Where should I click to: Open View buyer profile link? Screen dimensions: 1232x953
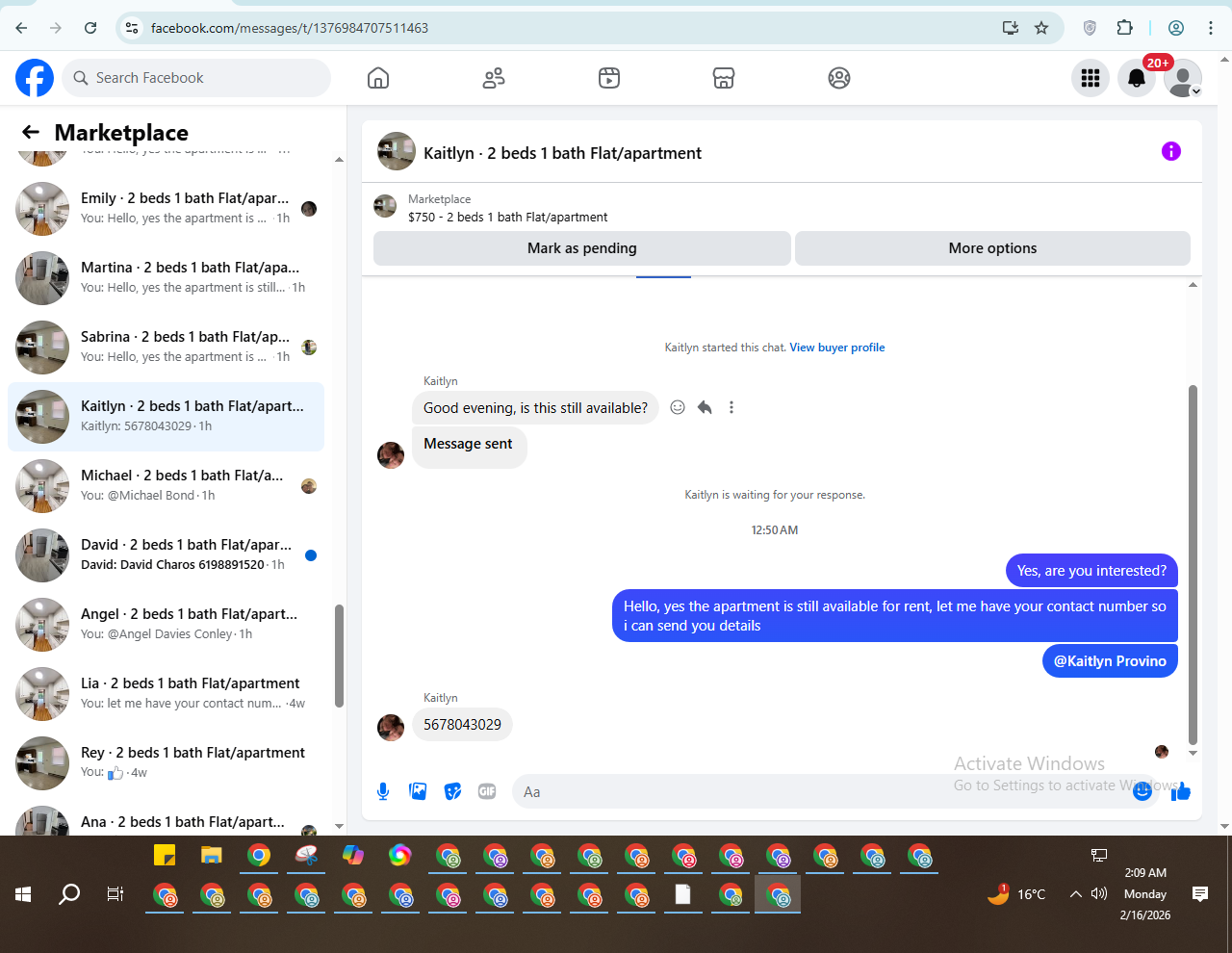pos(837,348)
